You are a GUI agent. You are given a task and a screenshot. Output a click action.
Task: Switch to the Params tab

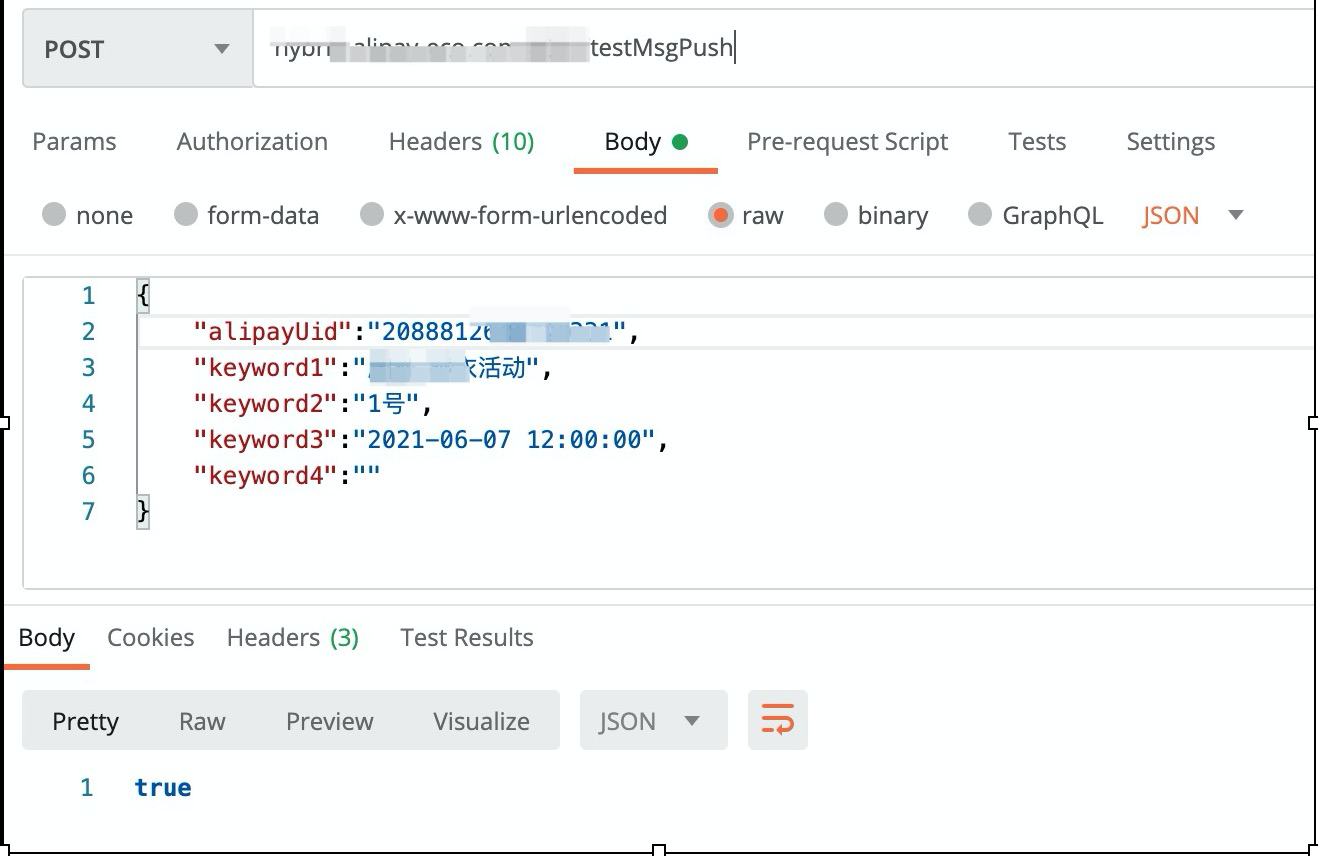pos(74,142)
